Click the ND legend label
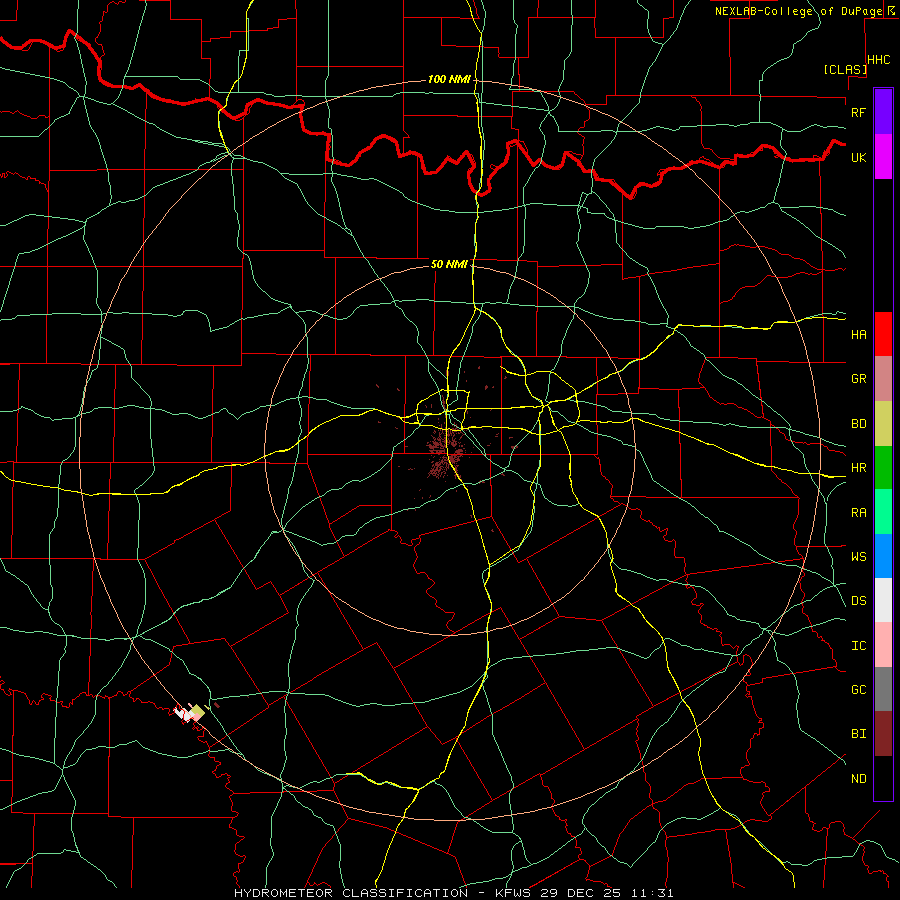Image resolution: width=900 pixels, height=900 pixels. [x=858, y=779]
